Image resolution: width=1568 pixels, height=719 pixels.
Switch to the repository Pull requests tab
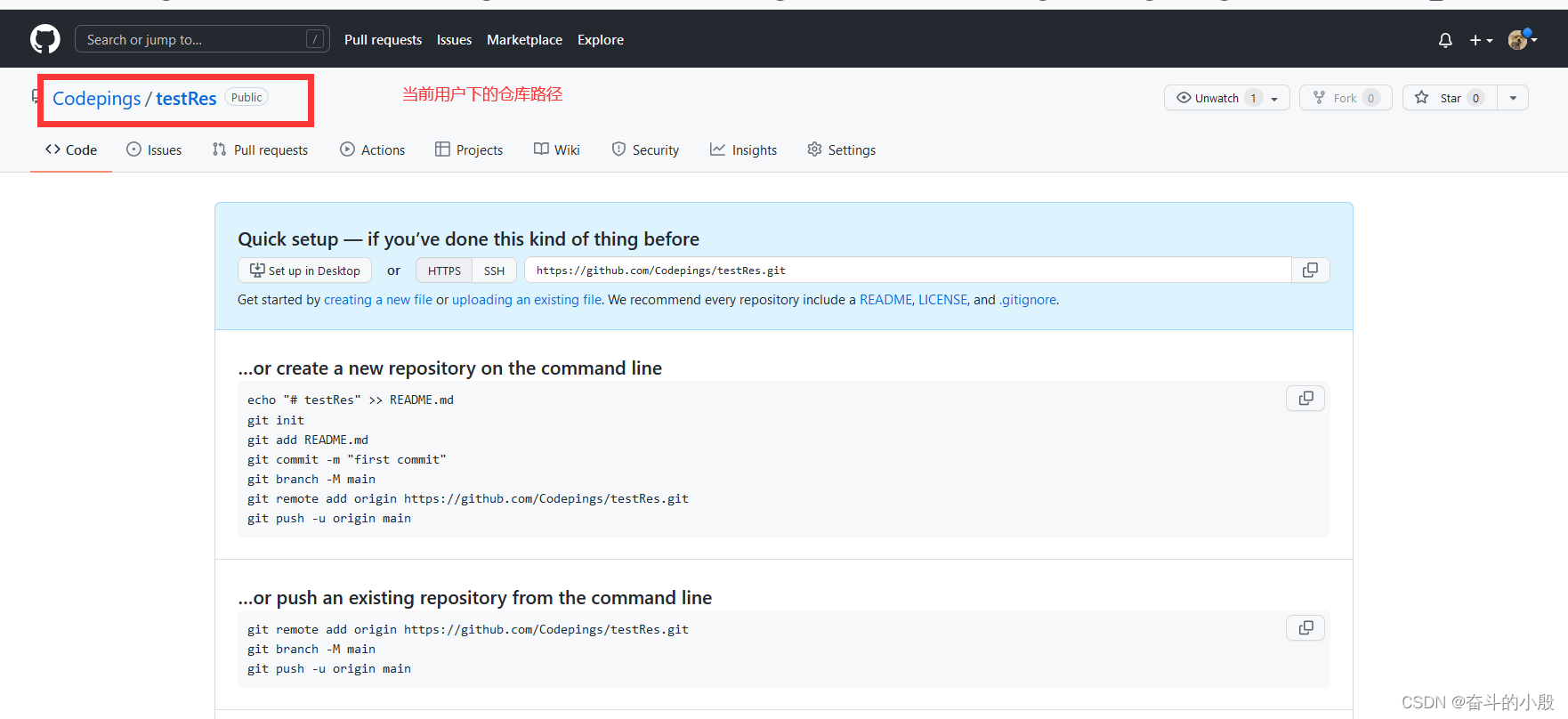point(260,150)
